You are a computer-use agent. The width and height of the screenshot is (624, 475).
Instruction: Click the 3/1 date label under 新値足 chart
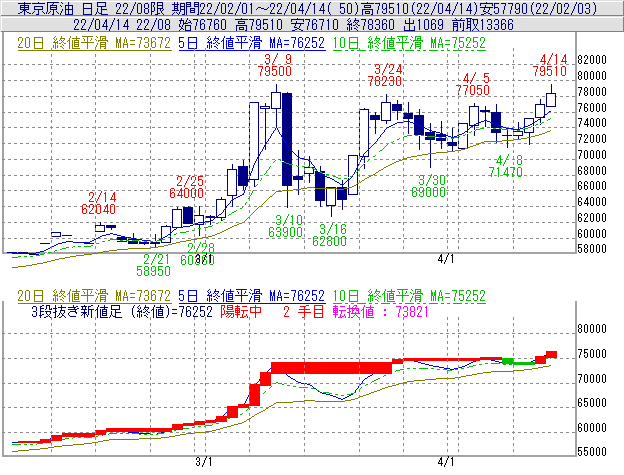204,461
